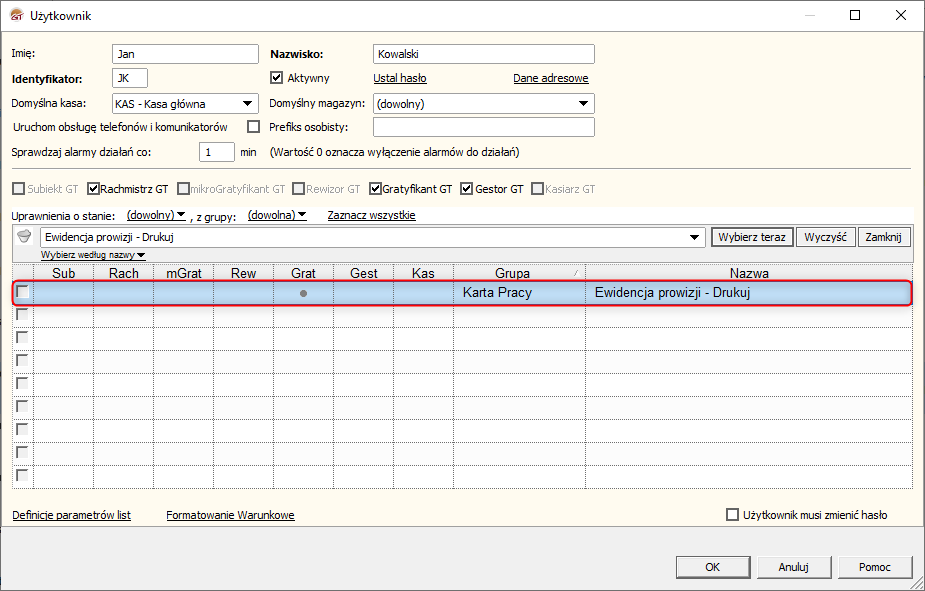
Task: Click the Rew column header
Action: [x=244, y=273]
